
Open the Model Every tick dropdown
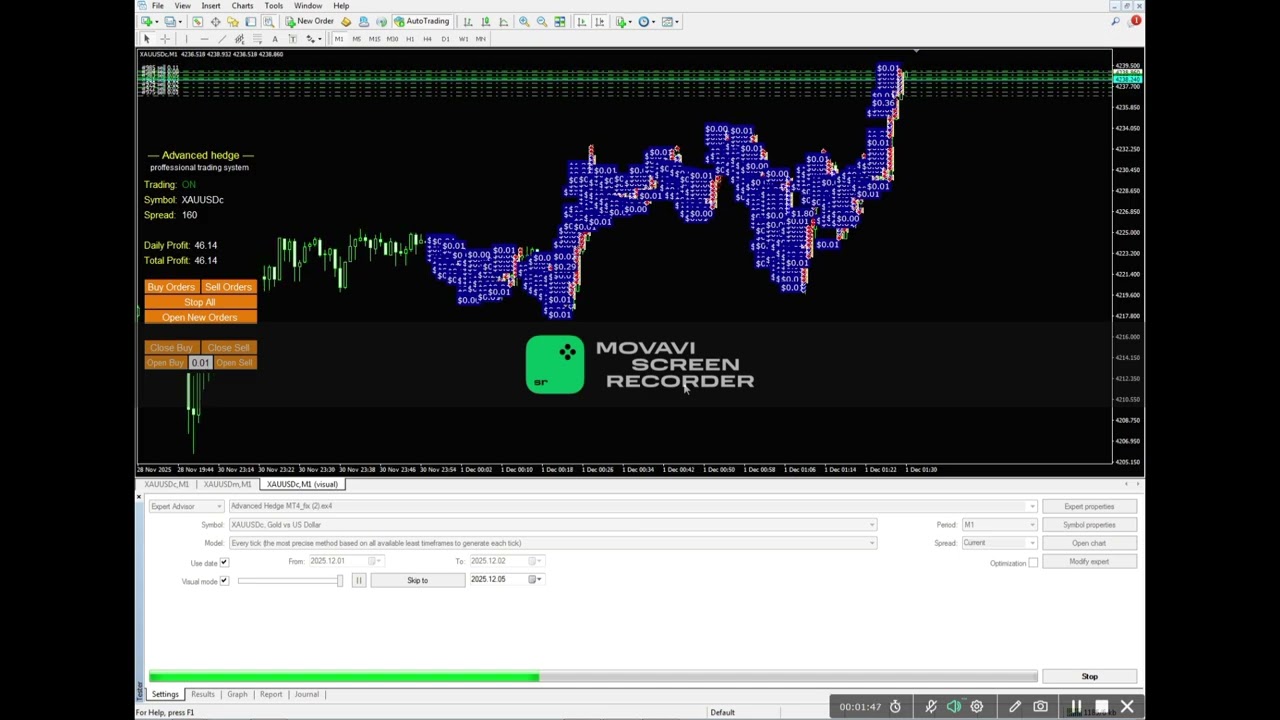tap(872, 543)
